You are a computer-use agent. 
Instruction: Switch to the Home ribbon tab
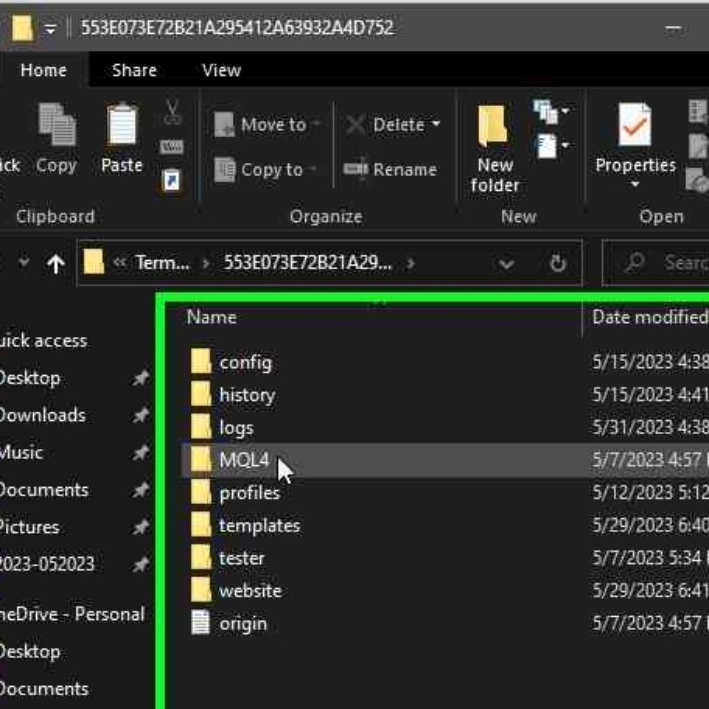click(x=44, y=70)
